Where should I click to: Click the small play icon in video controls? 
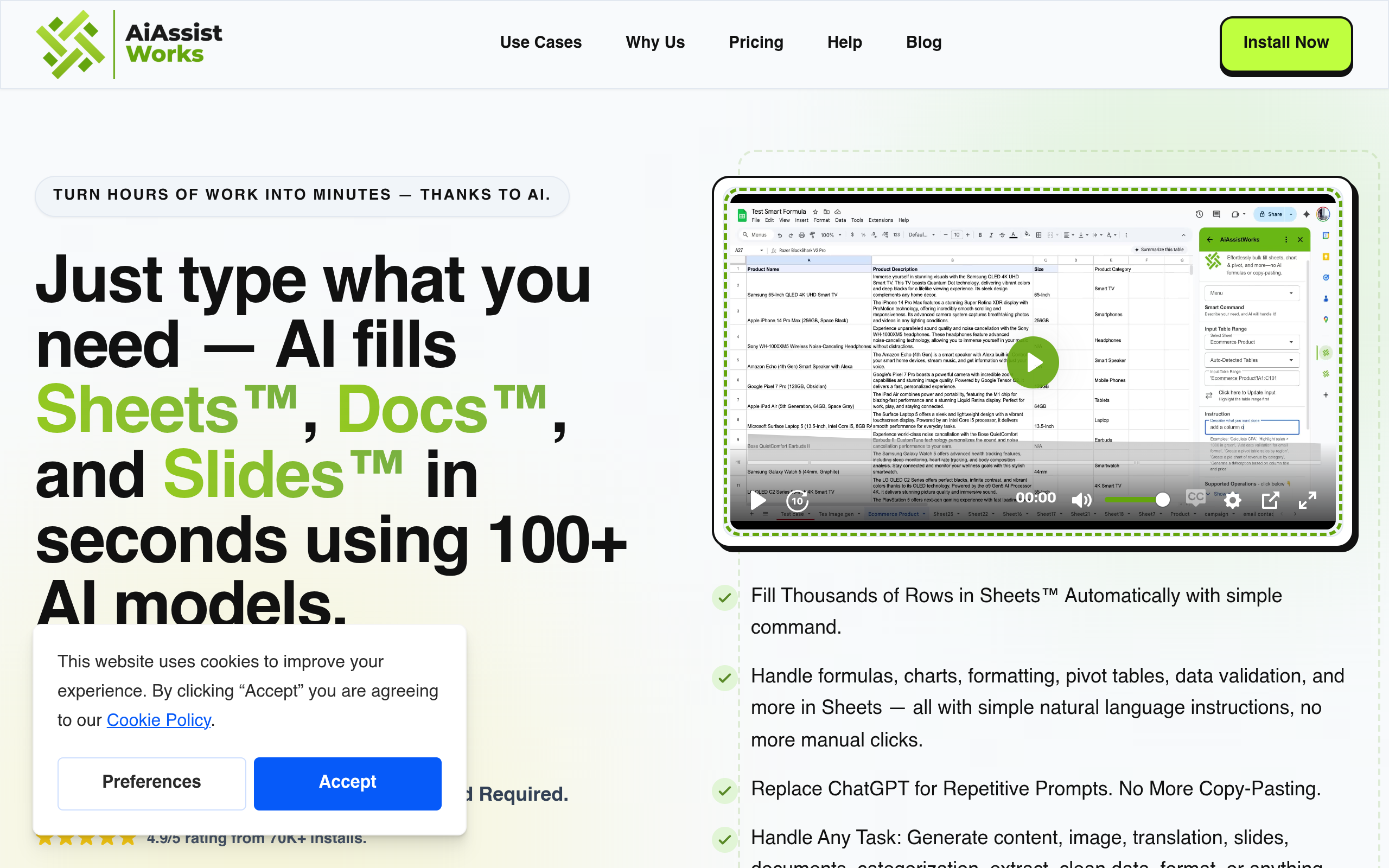pyautogui.click(x=758, y=500)
